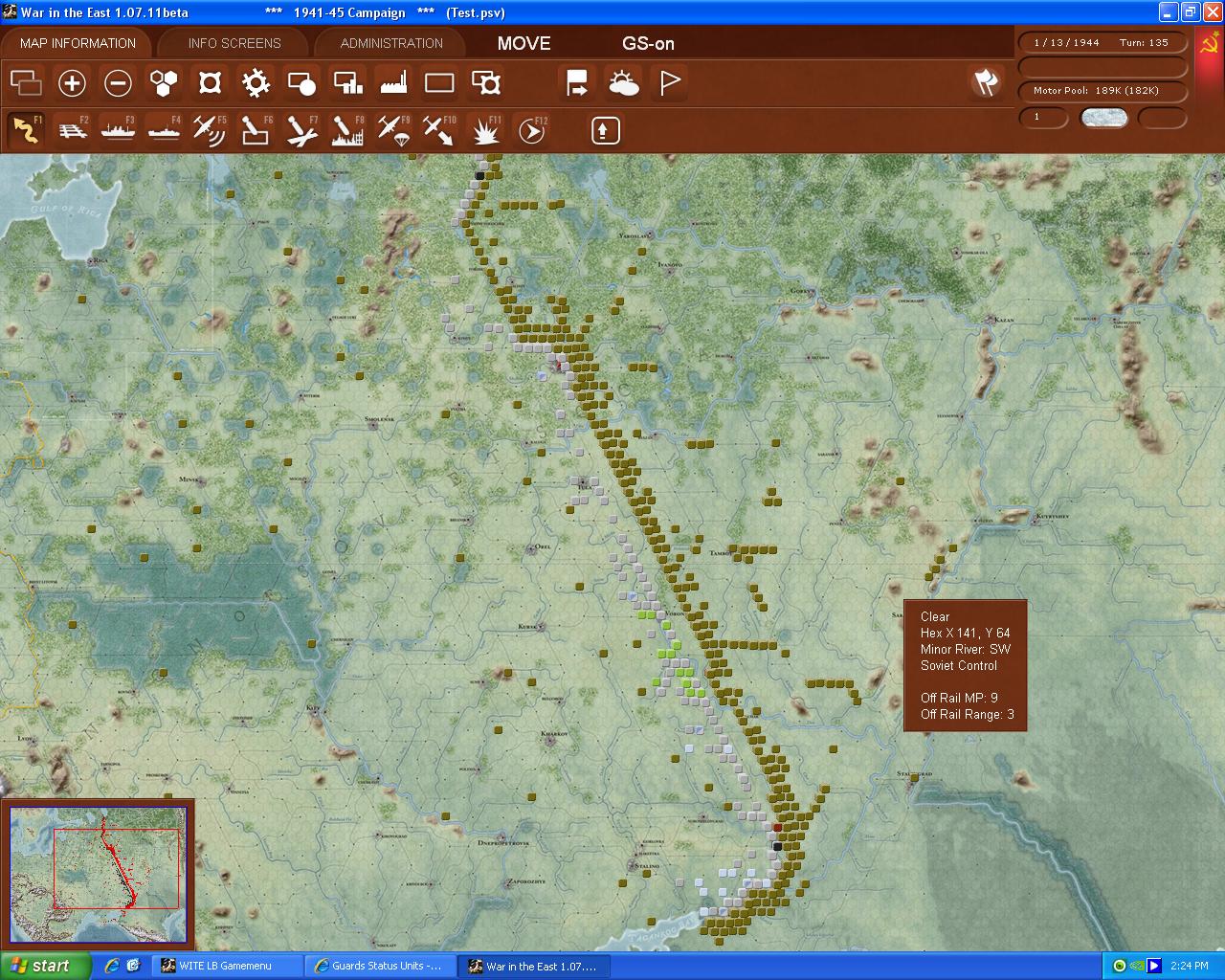Select the F10 air transfer icon
This screenshot has width=1225, height=980.
tap(439, 130)
